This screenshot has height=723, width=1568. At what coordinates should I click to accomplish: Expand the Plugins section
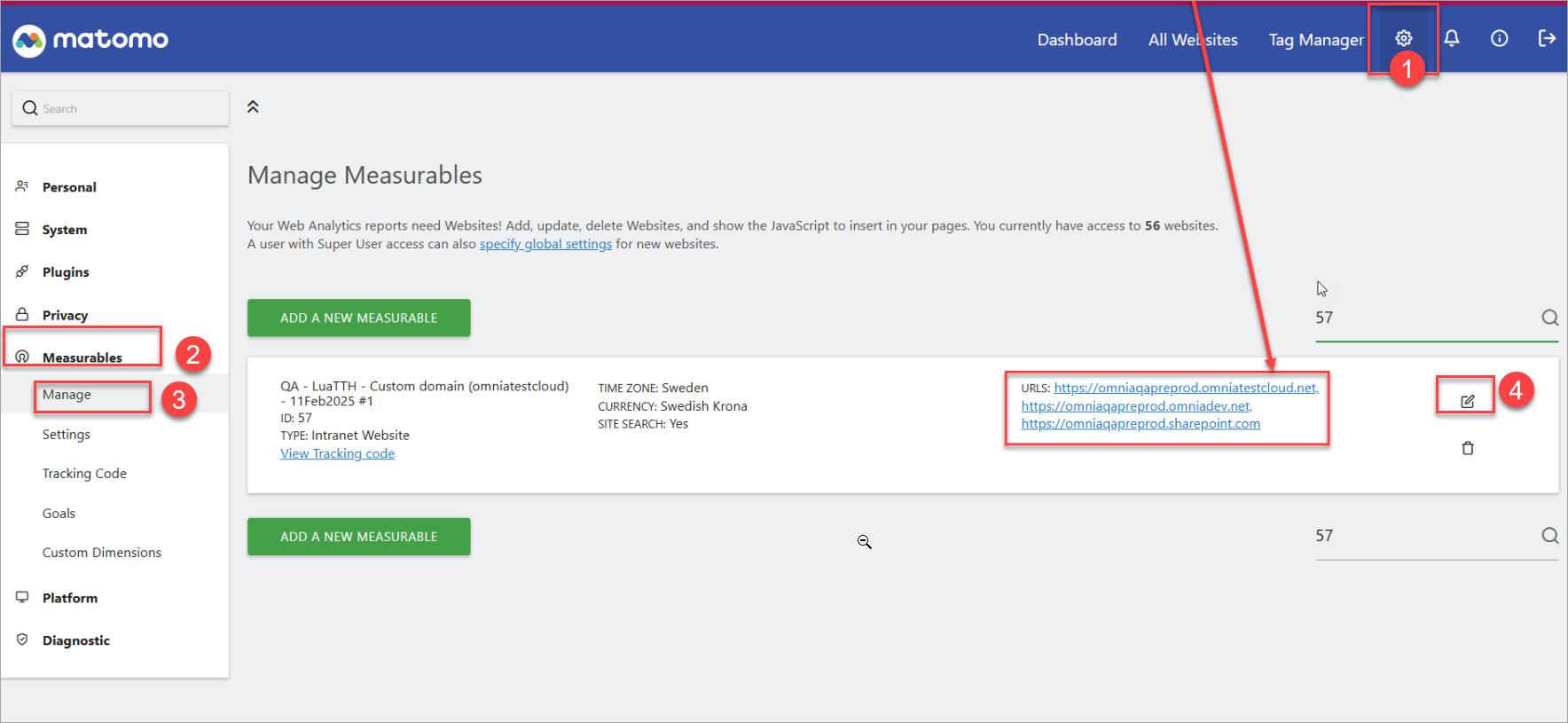66,272
